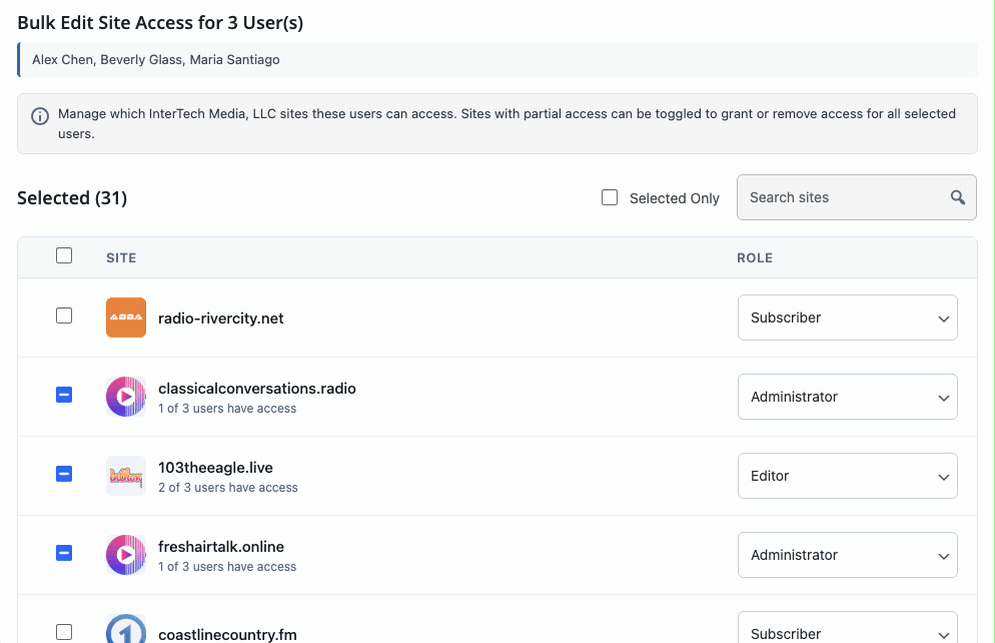Enable the Selected Only checkbox
This screenshot has height=643, width=995.
pos(609,198)
